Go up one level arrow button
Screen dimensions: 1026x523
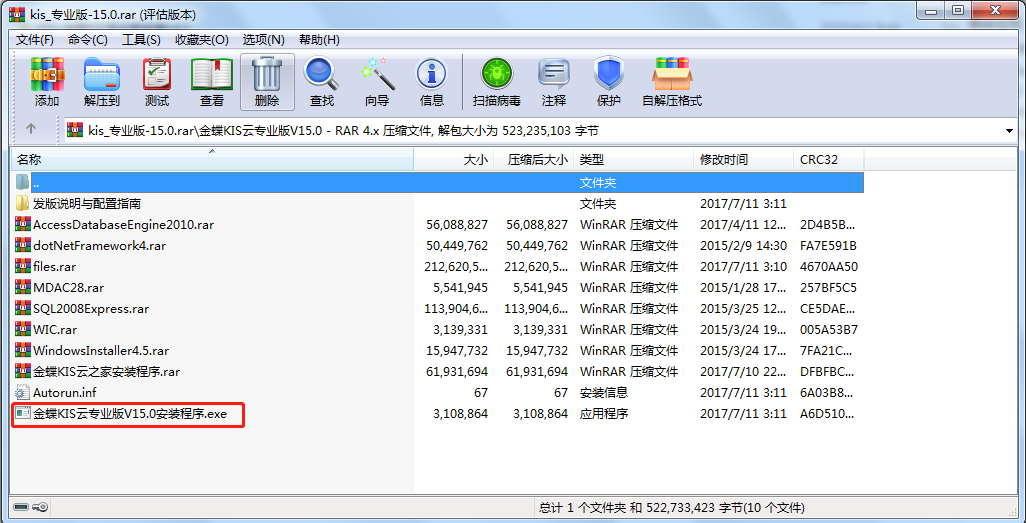[31, 130]
